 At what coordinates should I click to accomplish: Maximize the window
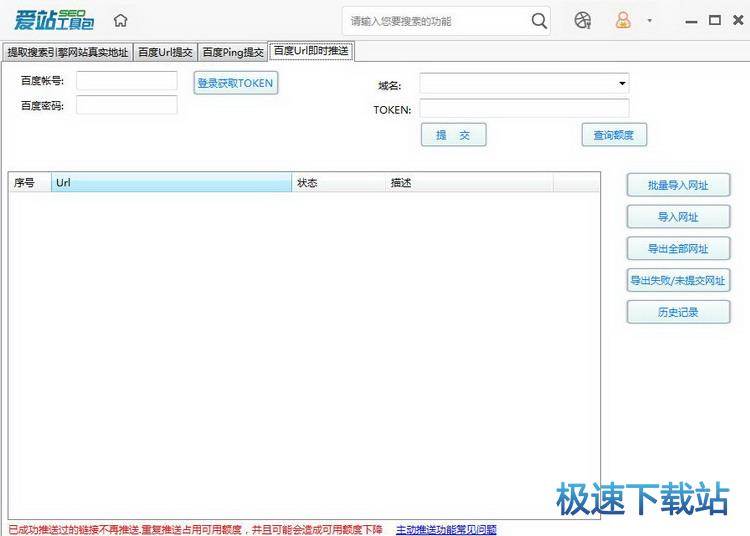click(715, 20)
